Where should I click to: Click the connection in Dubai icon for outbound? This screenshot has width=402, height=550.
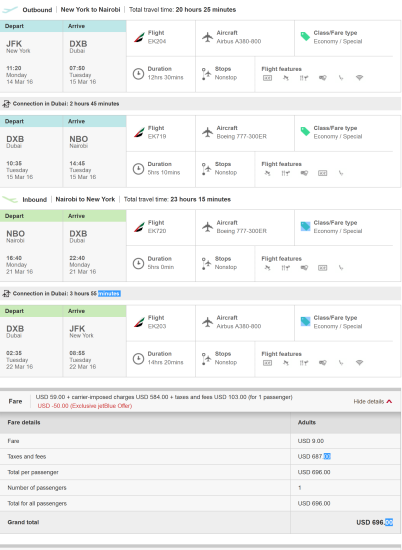coord(6,104)
